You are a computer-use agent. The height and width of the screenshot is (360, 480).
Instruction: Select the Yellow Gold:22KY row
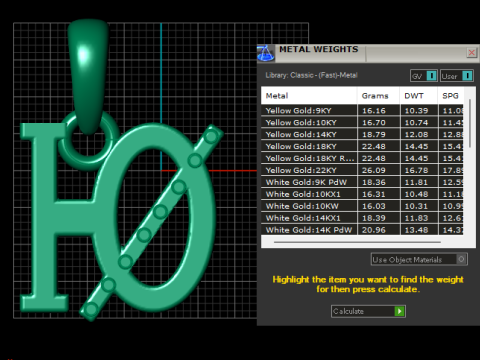[362, 170]
